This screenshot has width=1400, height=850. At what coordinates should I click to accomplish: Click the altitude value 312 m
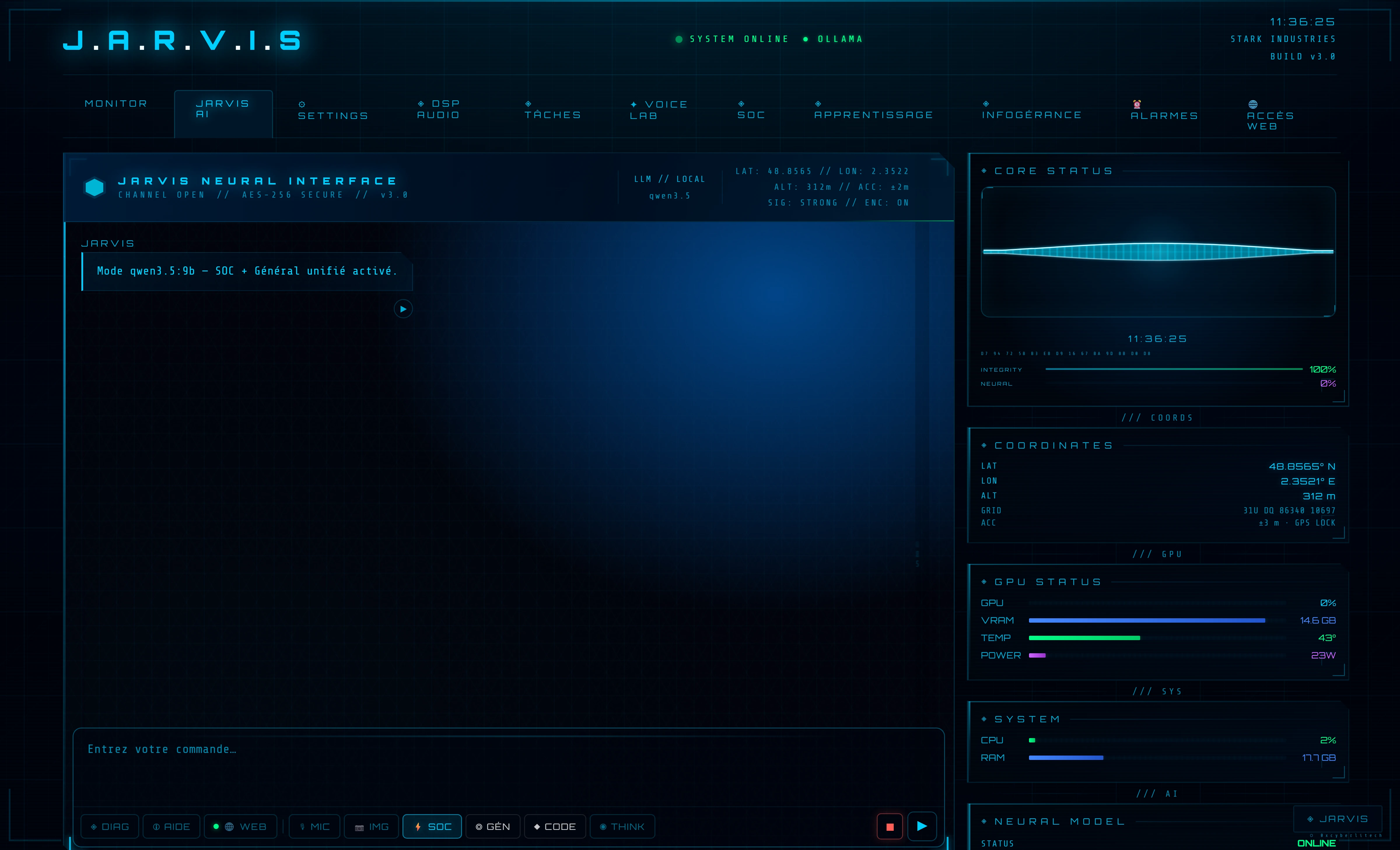(x=1319, y=496)
